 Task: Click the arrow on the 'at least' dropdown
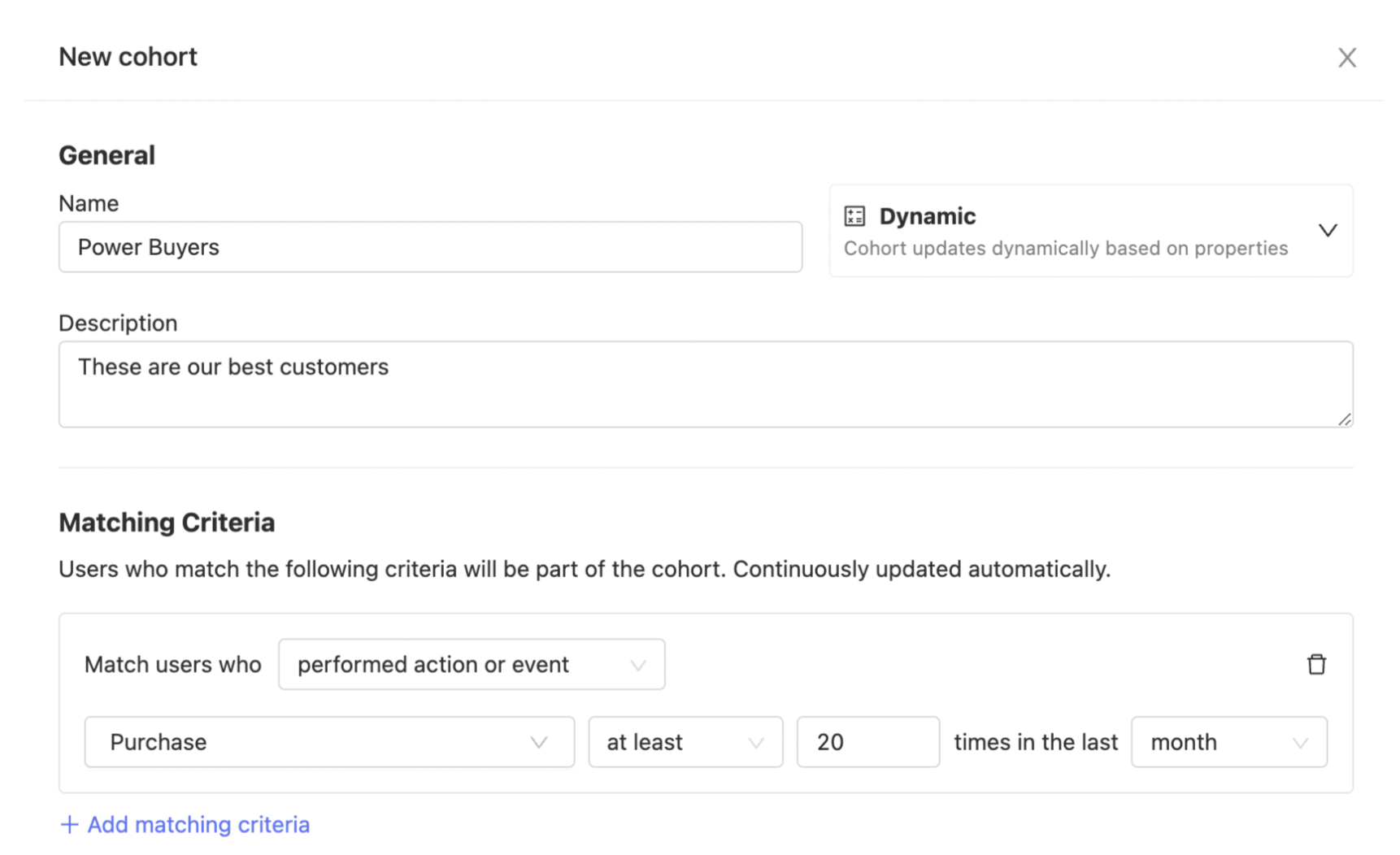(x=755, y=742)
